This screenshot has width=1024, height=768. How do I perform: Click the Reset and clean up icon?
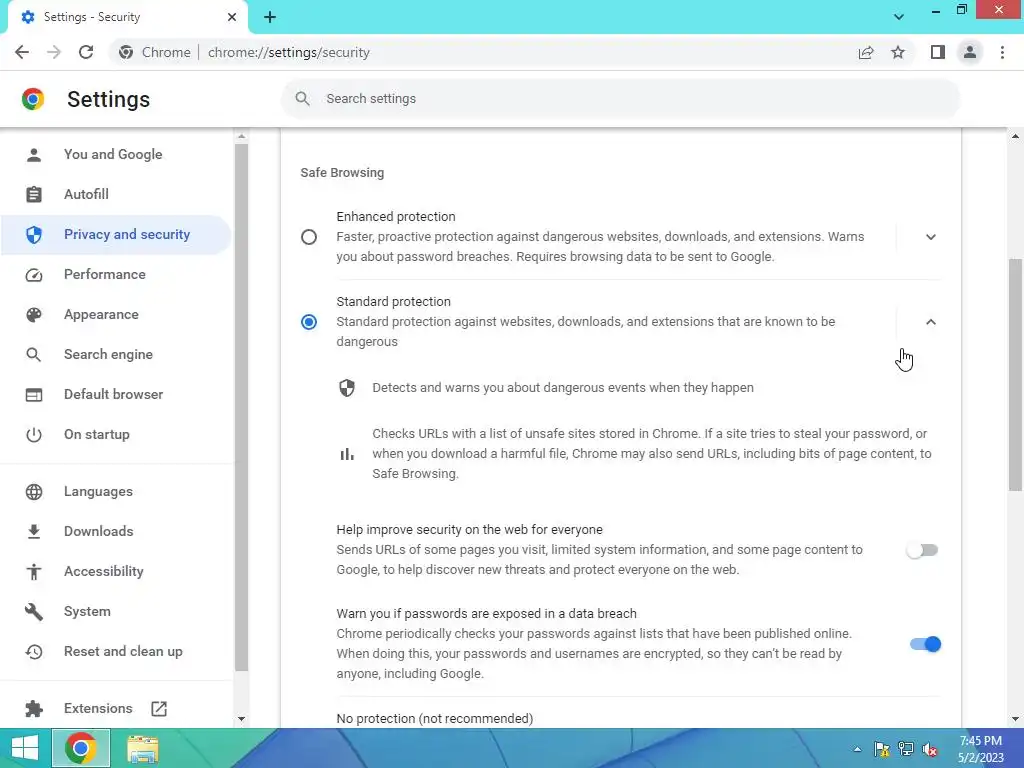tap(34, 652)
